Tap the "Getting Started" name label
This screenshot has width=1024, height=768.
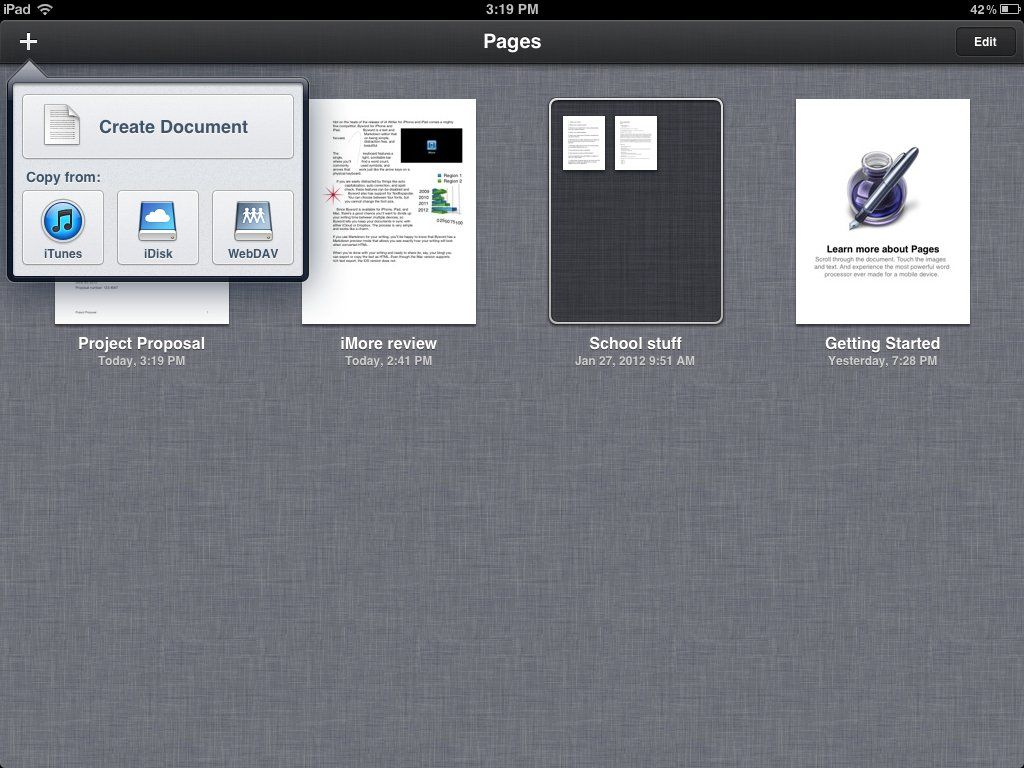[x=882, y=343]
